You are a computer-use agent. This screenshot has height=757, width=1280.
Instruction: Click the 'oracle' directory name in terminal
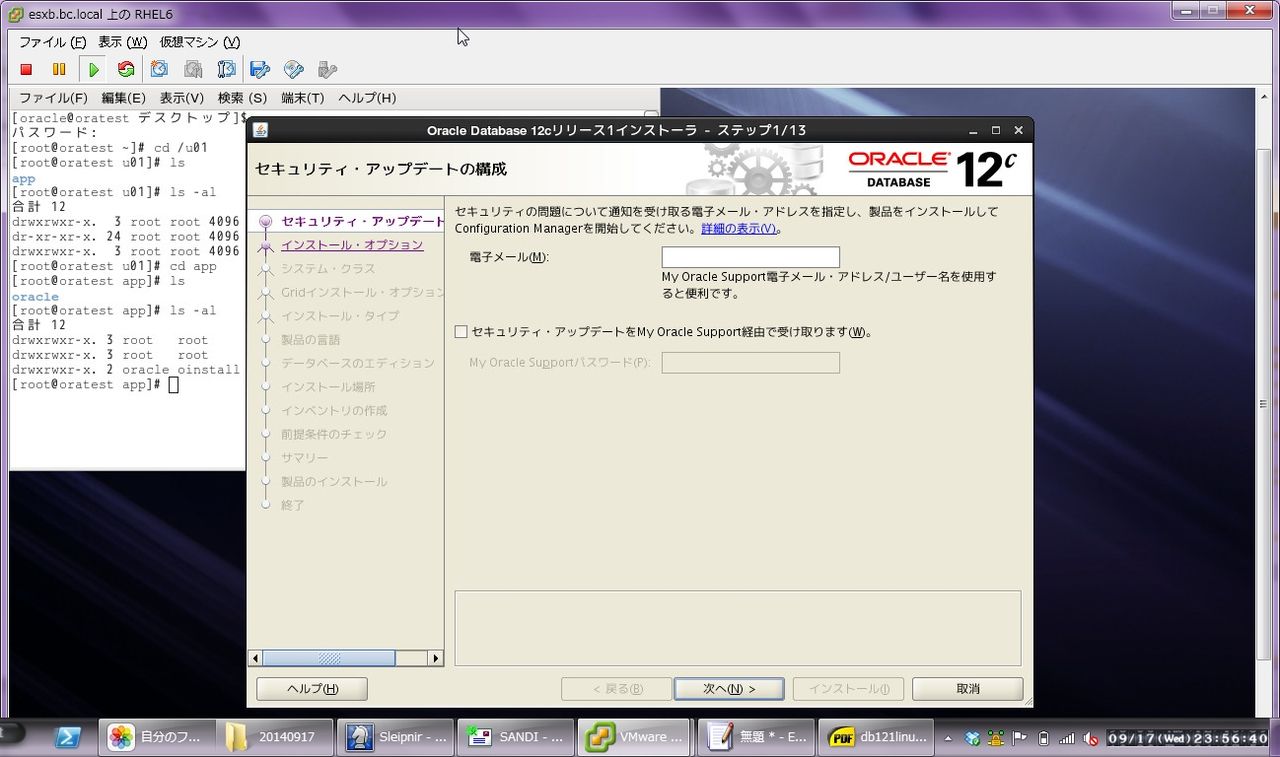click(x=35, y=297)
